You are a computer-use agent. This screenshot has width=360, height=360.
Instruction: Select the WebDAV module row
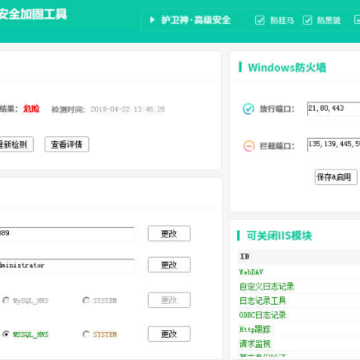tap(299, 272)
